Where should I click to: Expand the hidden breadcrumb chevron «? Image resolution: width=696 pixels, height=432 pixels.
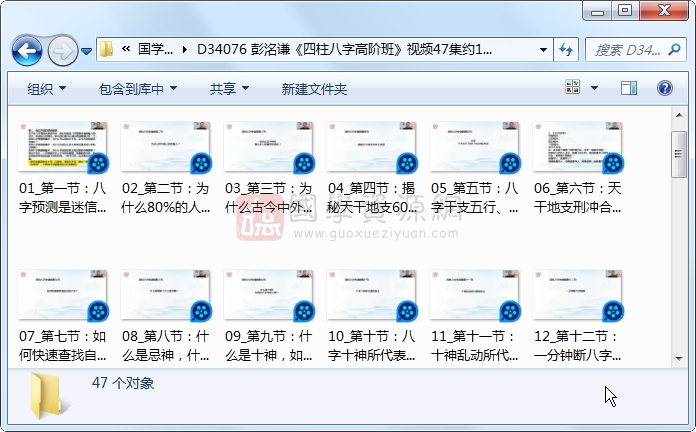(x=126, y=49)
